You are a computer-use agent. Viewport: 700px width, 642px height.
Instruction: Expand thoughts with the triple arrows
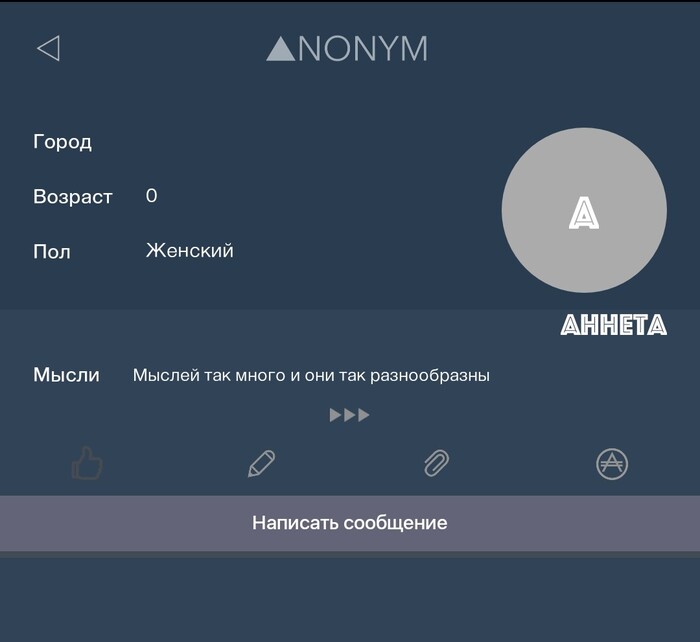349,415
